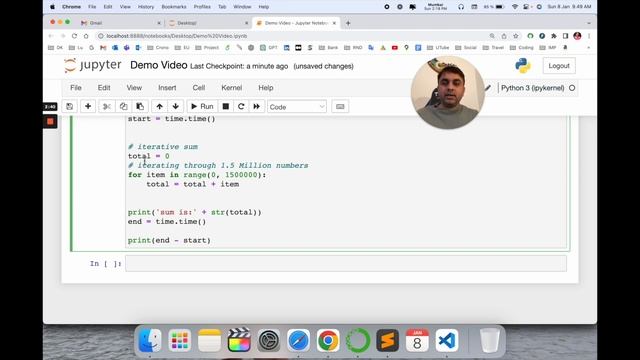This screenshot has width=640, height=360.
Task: Open Chrome extensions puzzle icon
Action: tap(554, 36)
